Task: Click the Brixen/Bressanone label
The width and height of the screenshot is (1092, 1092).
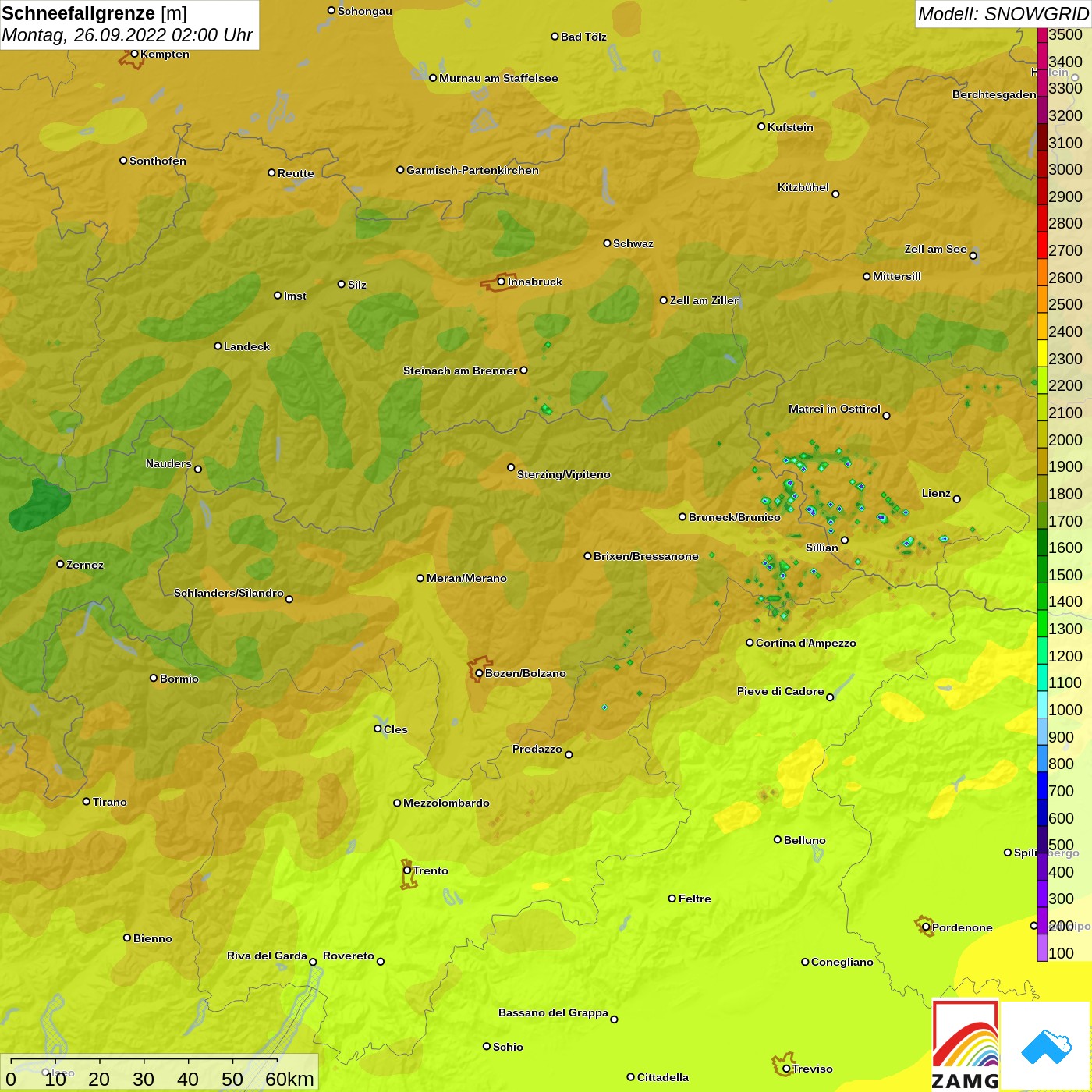Action: point(646,556)
